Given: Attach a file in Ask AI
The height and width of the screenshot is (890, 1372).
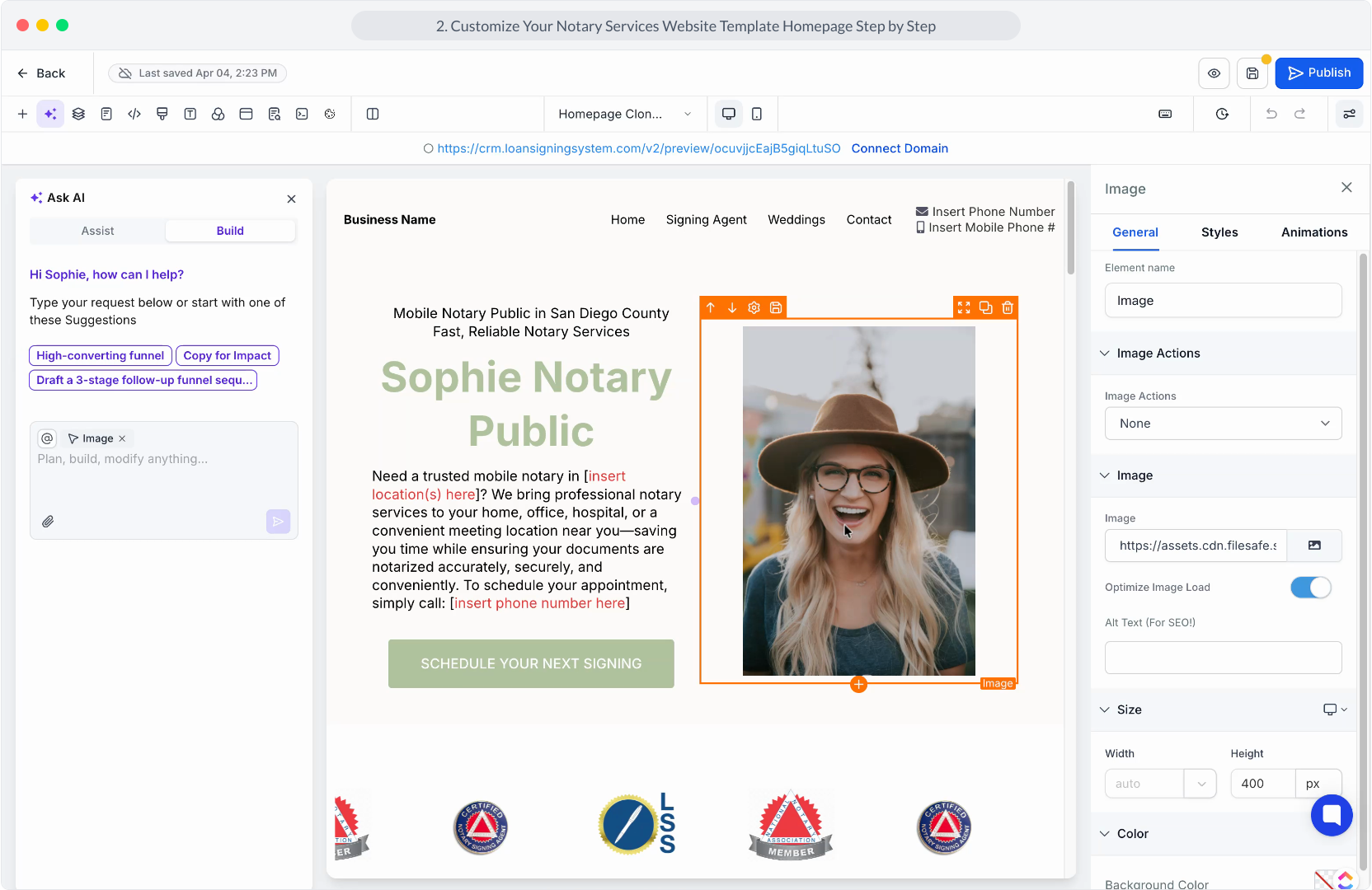Looking at the screenshot, I should pyautogui.click(x=49, y=522).
